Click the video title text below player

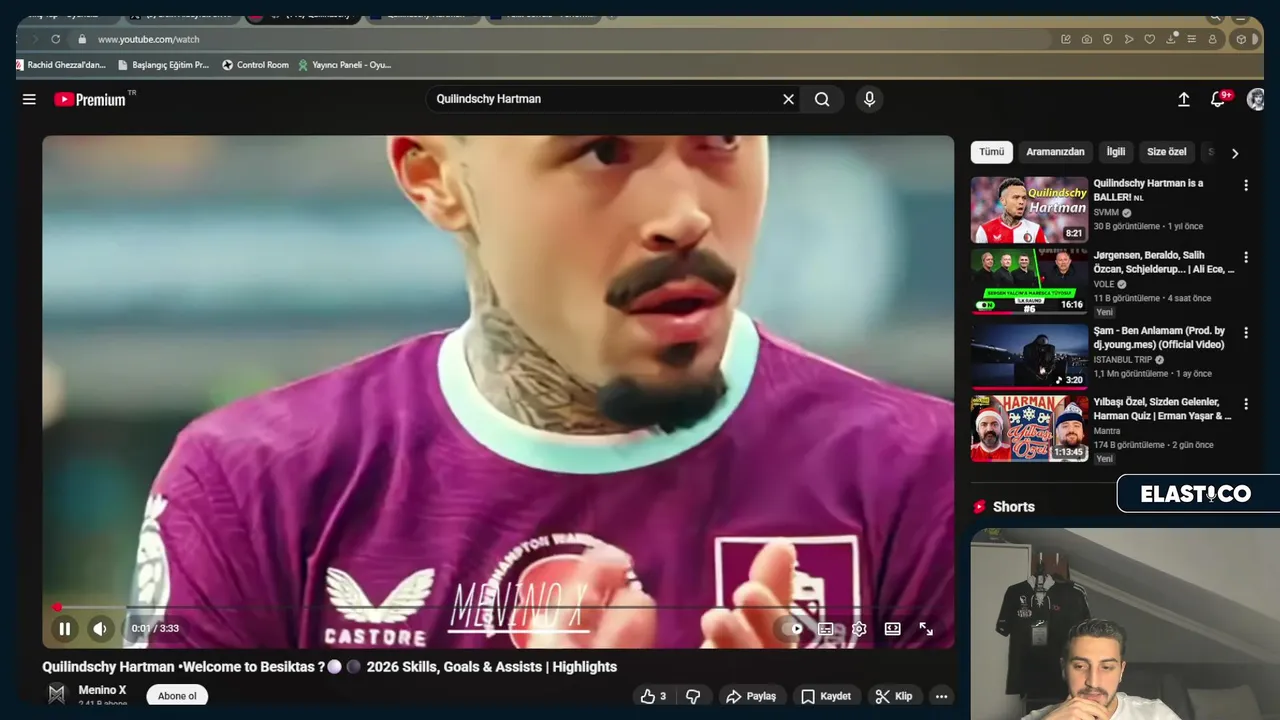[x=329, y=667]
